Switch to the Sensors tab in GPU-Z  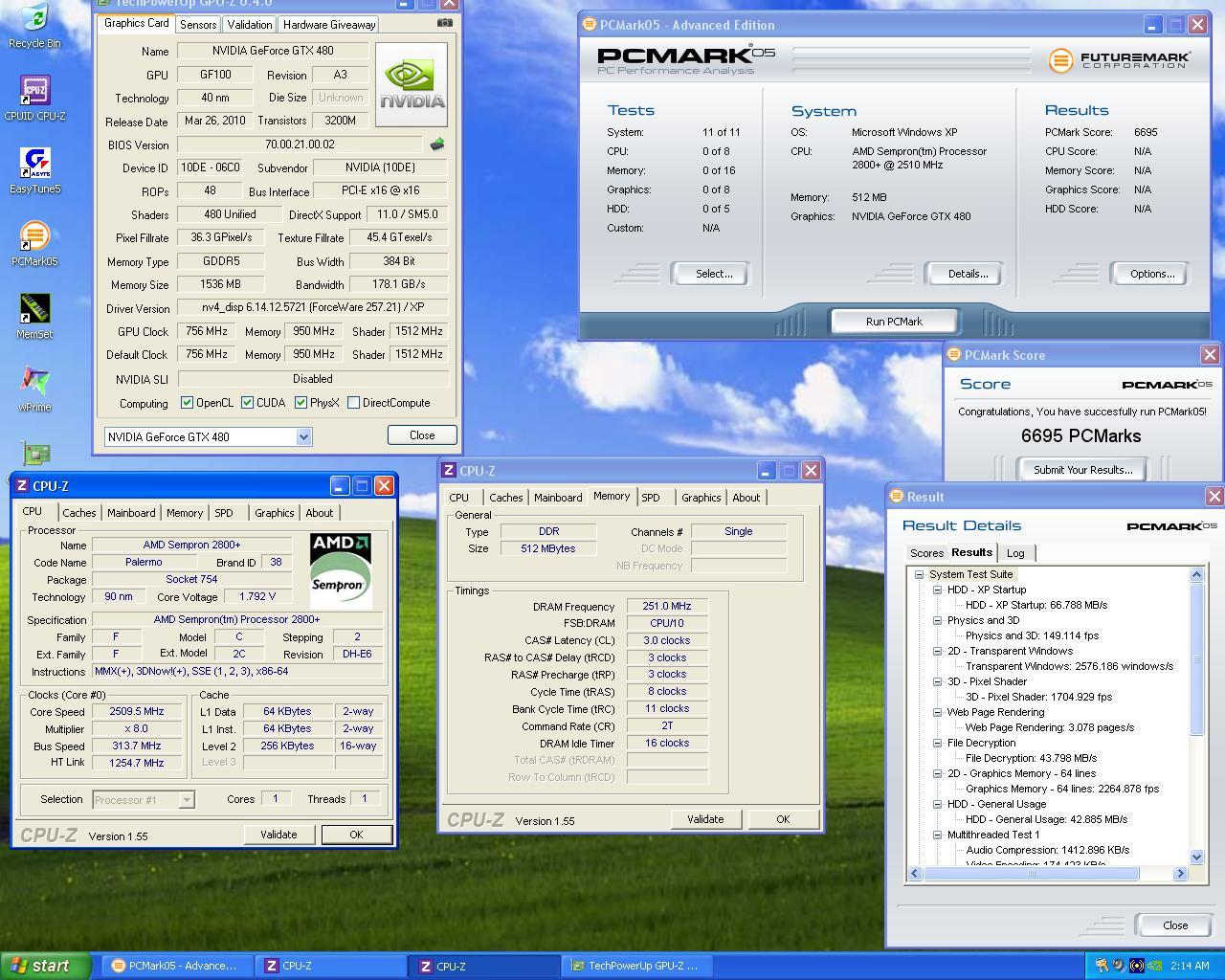click(x=198, y=25)
